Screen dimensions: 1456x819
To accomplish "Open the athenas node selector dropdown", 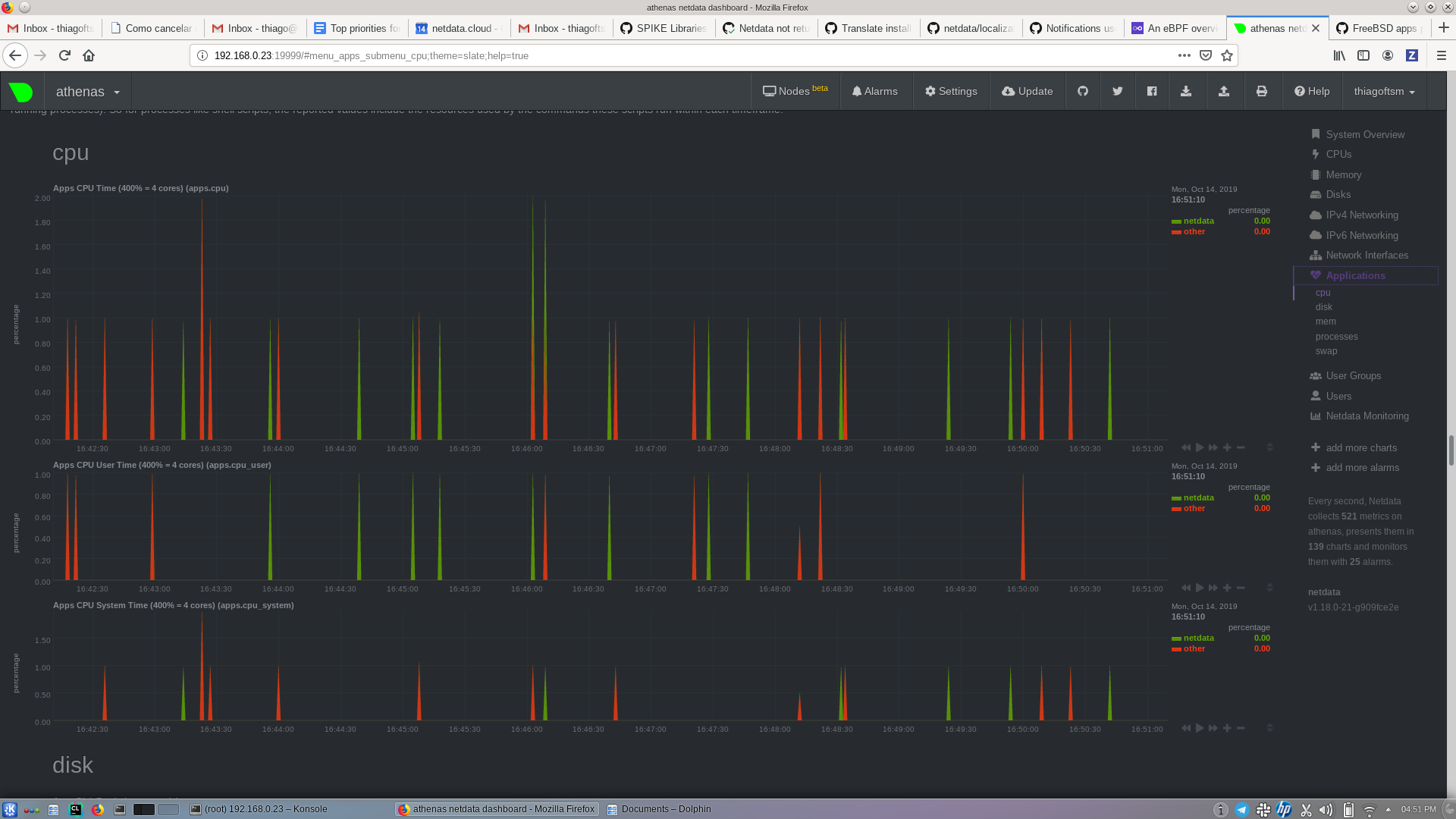I will (87, 91).
